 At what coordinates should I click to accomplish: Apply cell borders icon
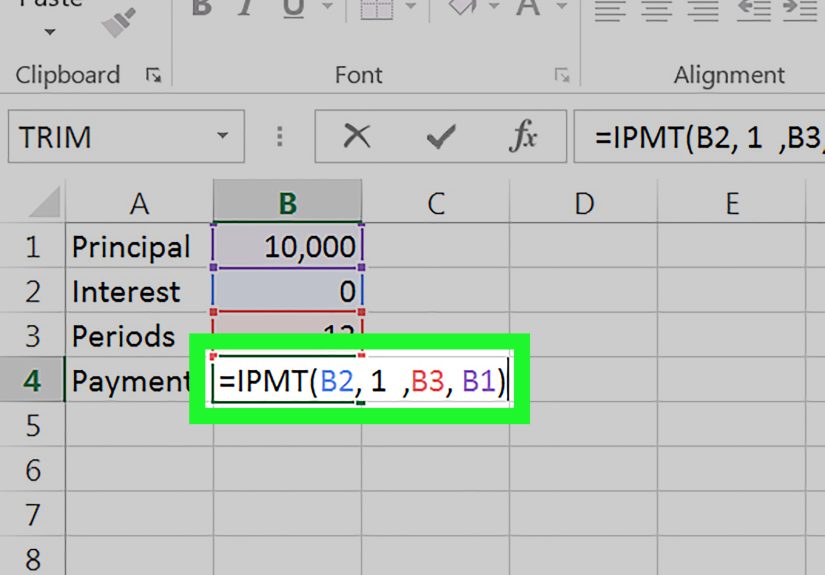(376, 9)
